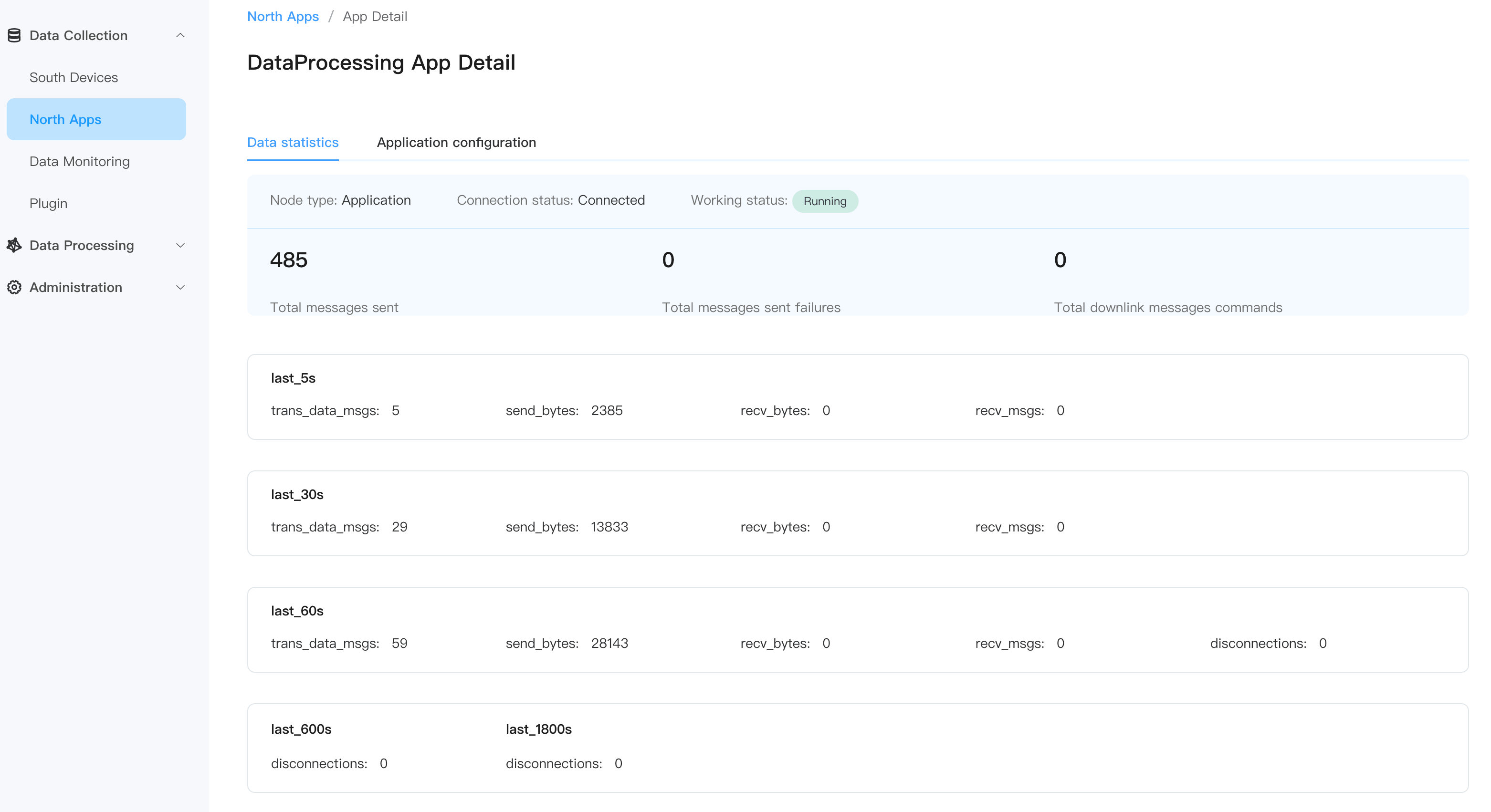Click the Running status badge

click(x=824, y=201)
